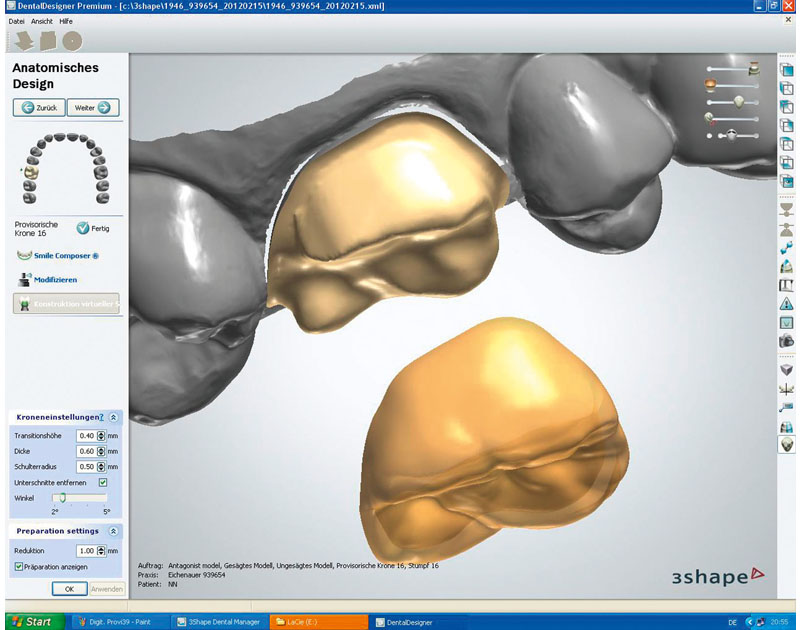Click the Transitionshöhe spinner arrows

tap(101, 436)
